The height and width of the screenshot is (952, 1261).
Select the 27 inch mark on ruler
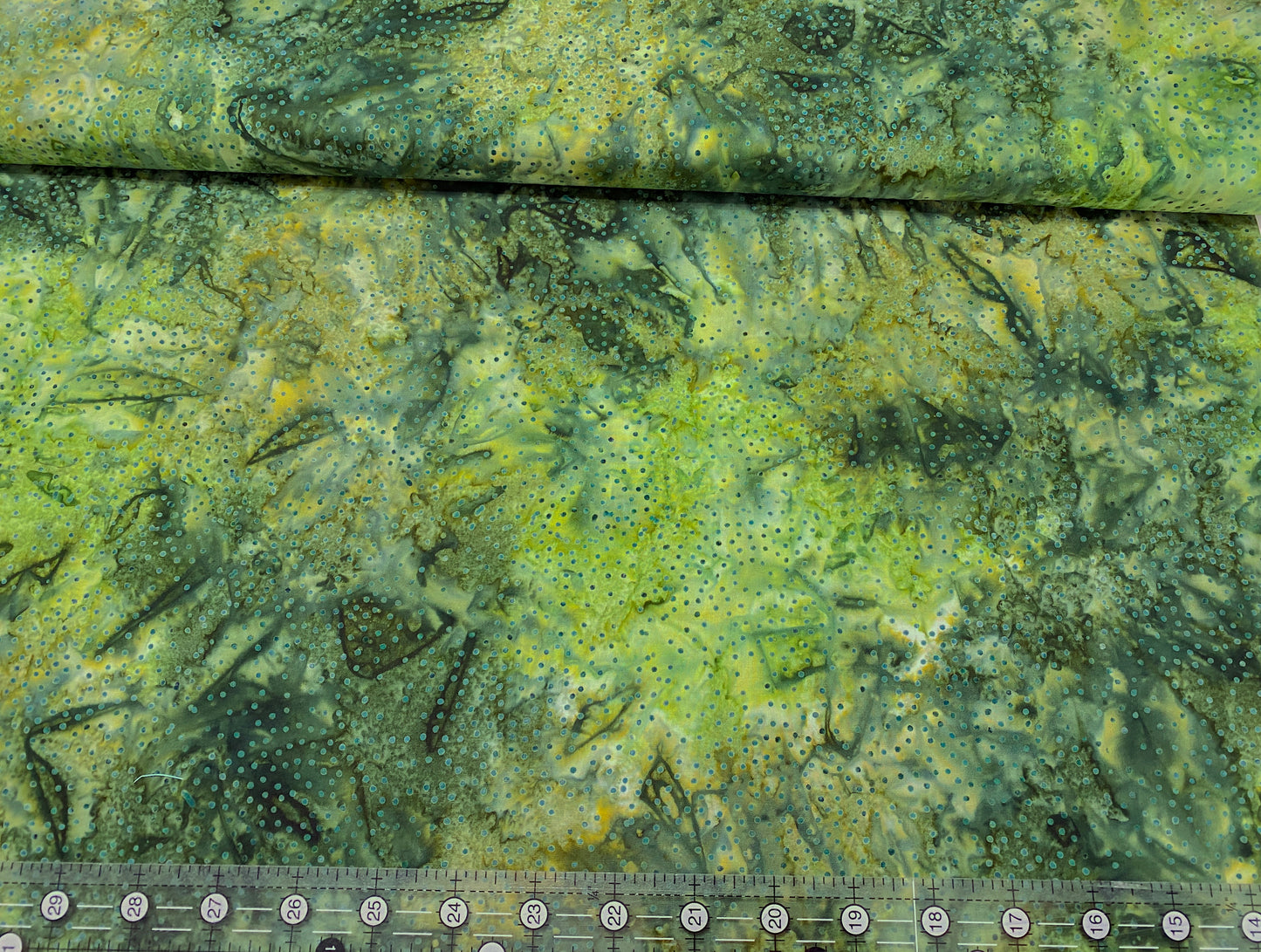(x=214, y=908)
